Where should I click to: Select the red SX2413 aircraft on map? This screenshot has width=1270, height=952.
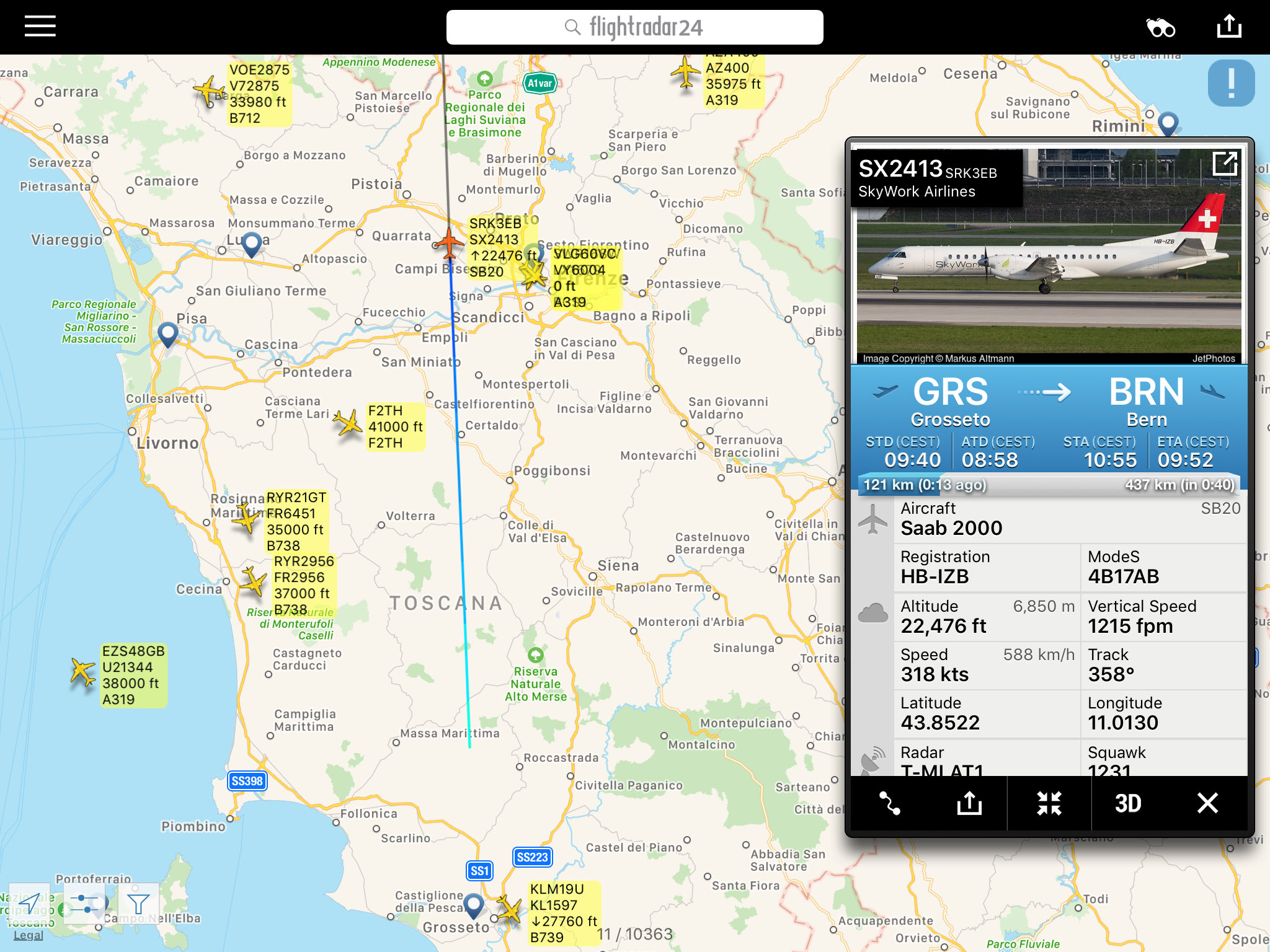click(x=448, y=242)
